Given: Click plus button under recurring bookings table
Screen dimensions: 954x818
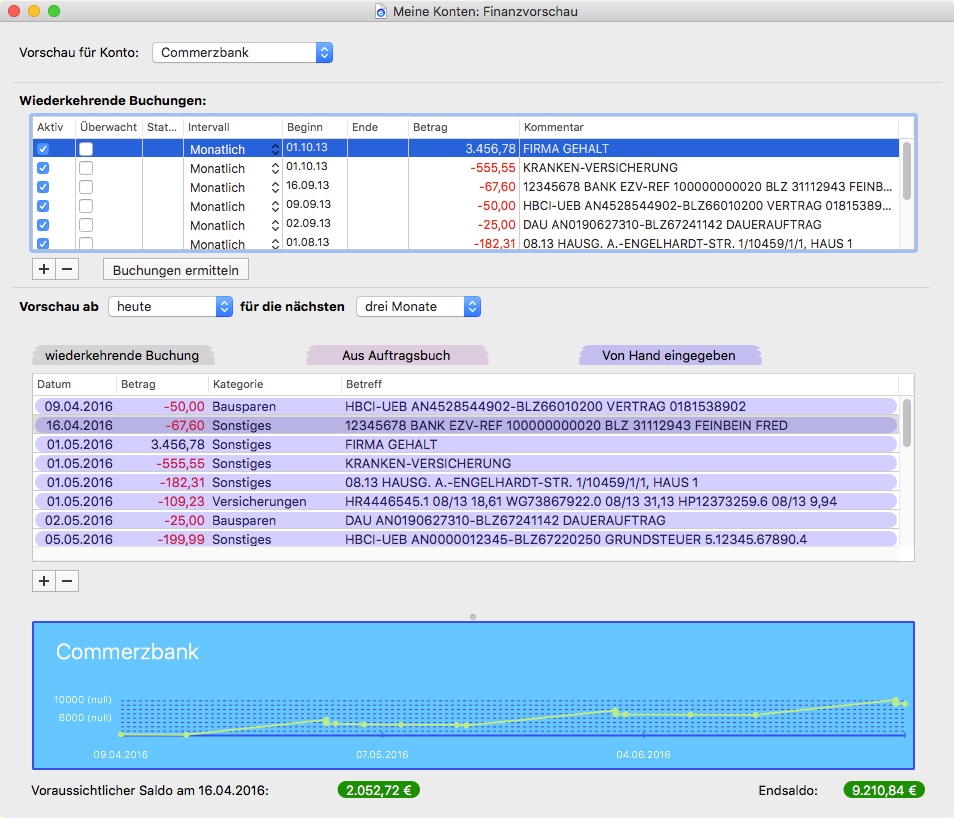Looking at the screenshot, I should click(43, 269).
